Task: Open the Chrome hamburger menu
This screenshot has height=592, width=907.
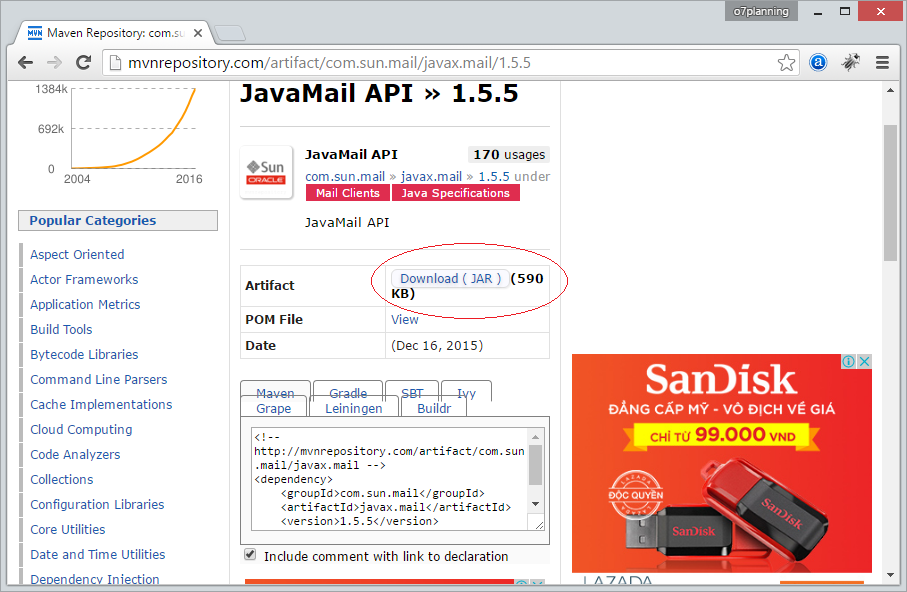Action: [882, 62]
